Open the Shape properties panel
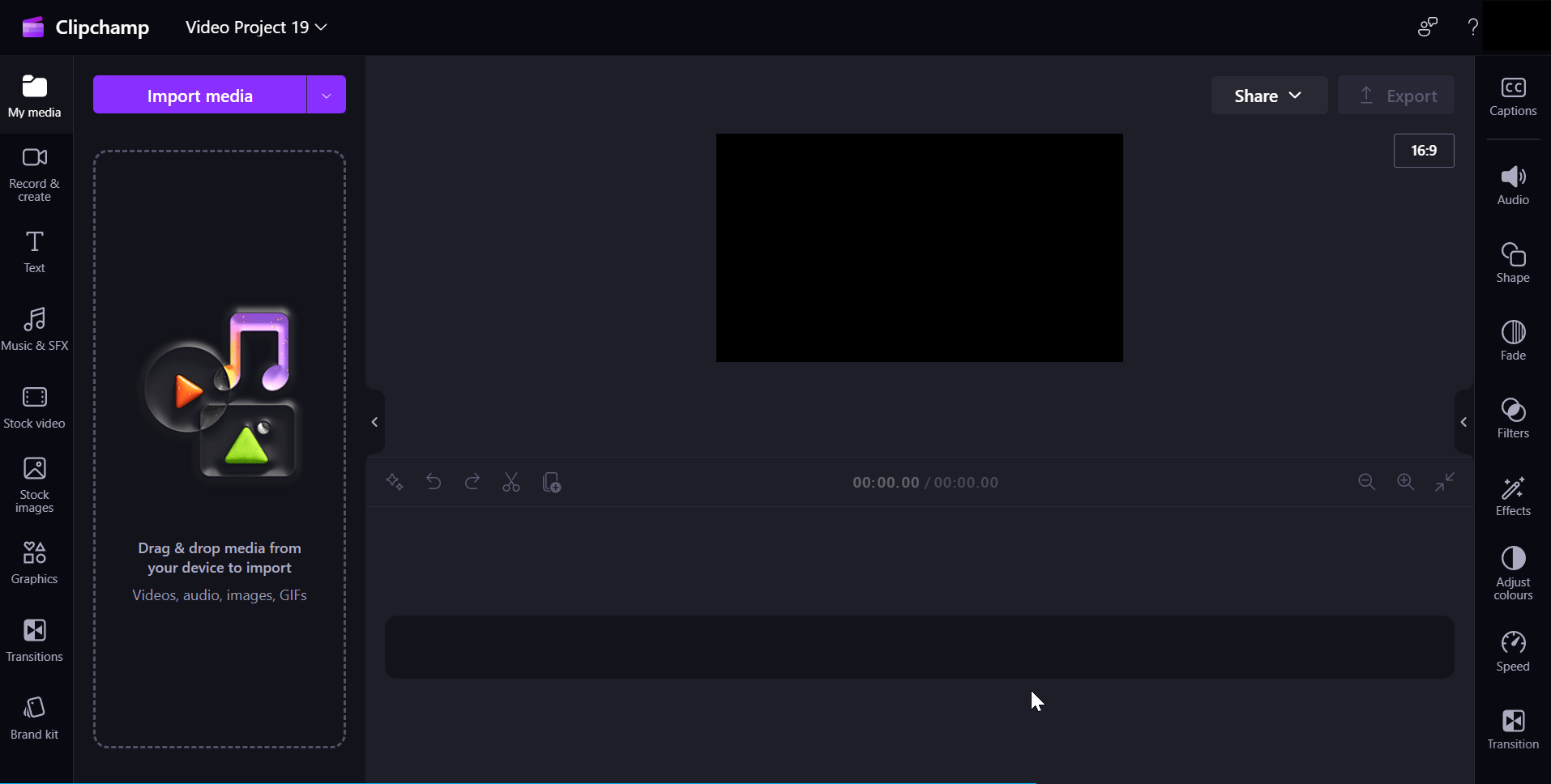 tap(1513, 263)
